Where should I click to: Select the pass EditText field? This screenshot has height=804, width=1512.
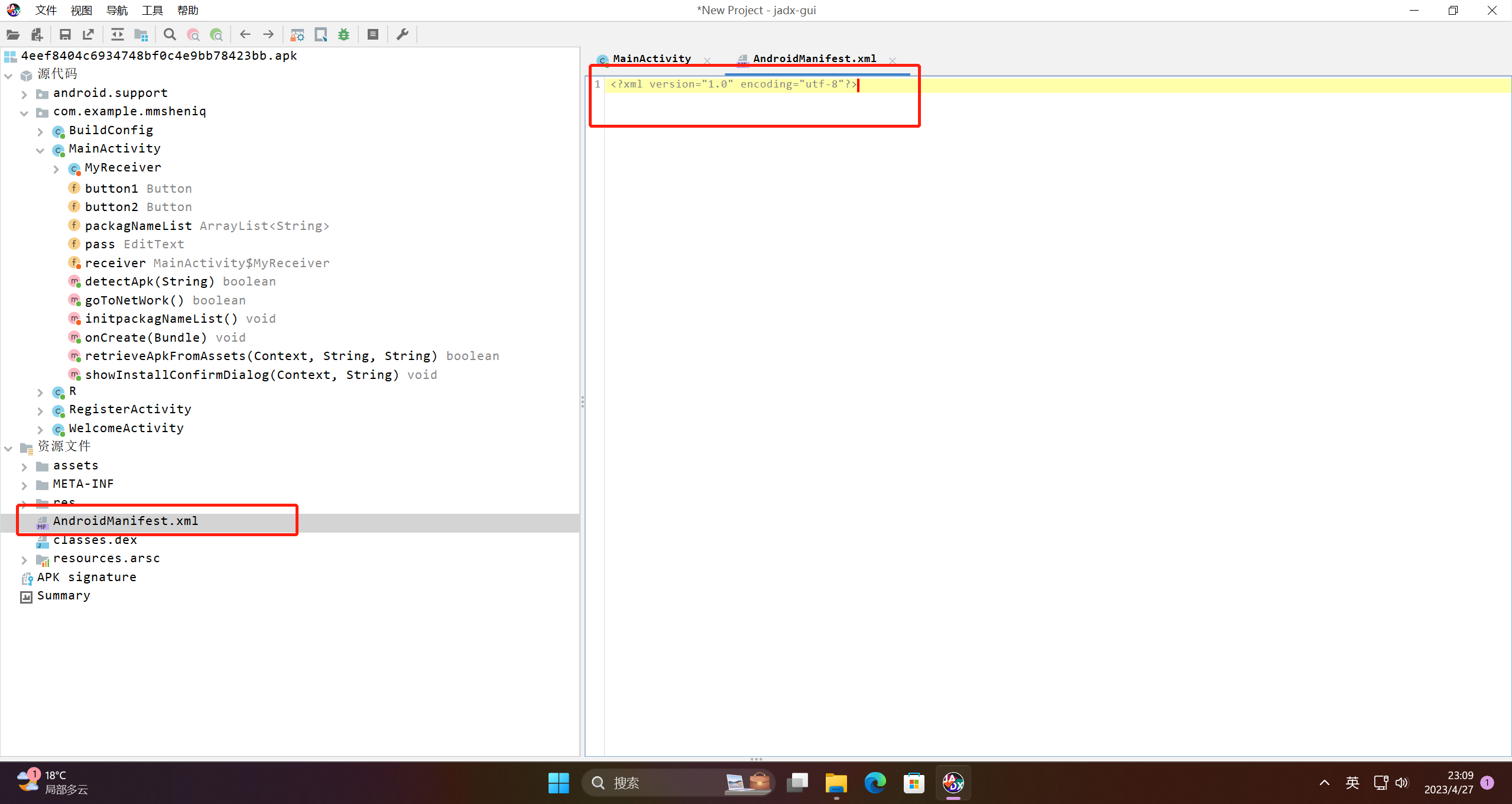click(x=134, y=244)
